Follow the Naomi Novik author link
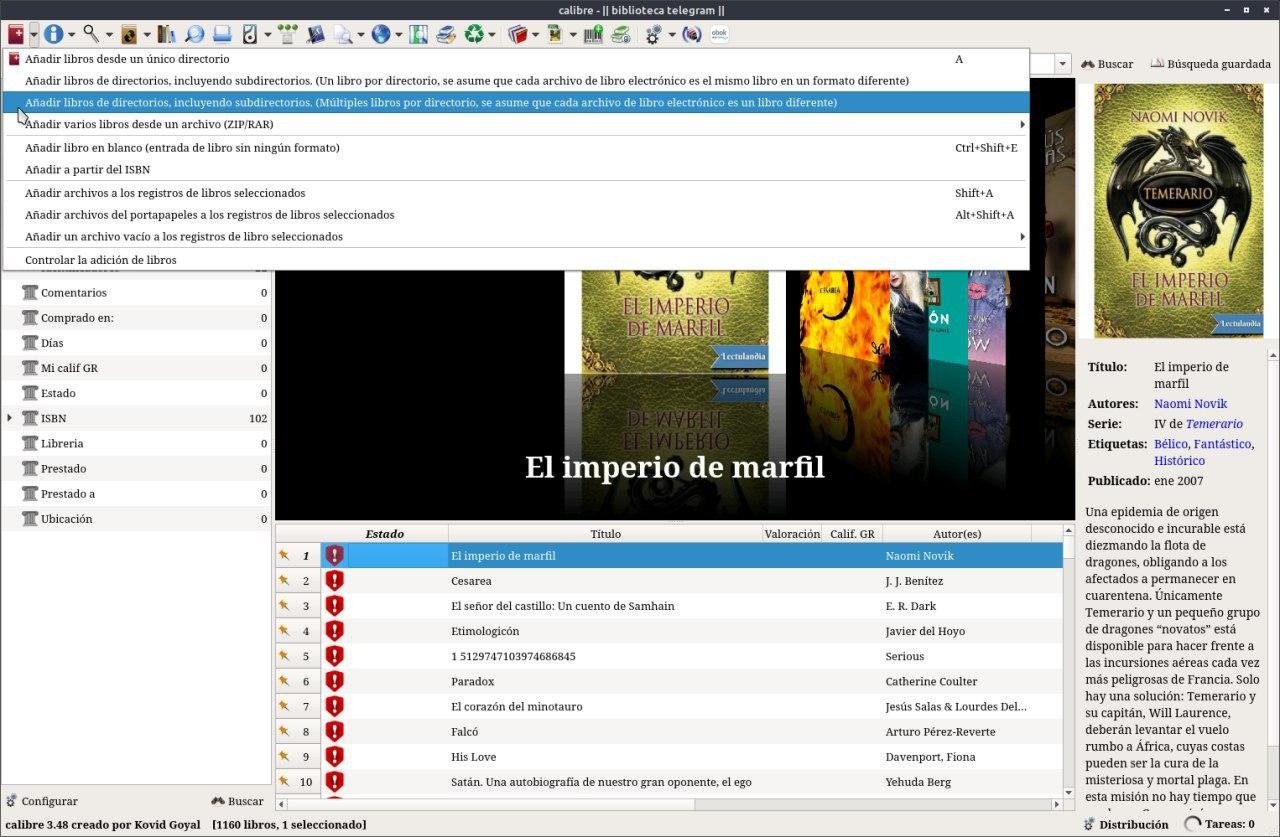 (x=1190, y=404)
